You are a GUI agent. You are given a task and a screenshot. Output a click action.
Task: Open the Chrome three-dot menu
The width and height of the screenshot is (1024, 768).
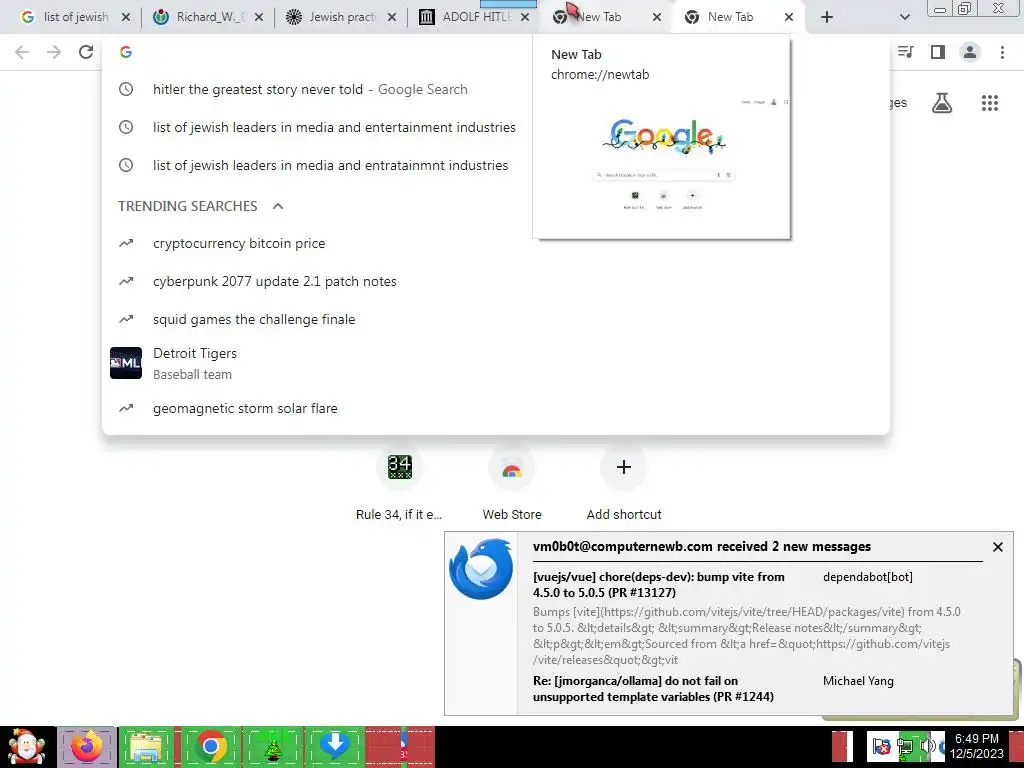(x=1002, y=52)
